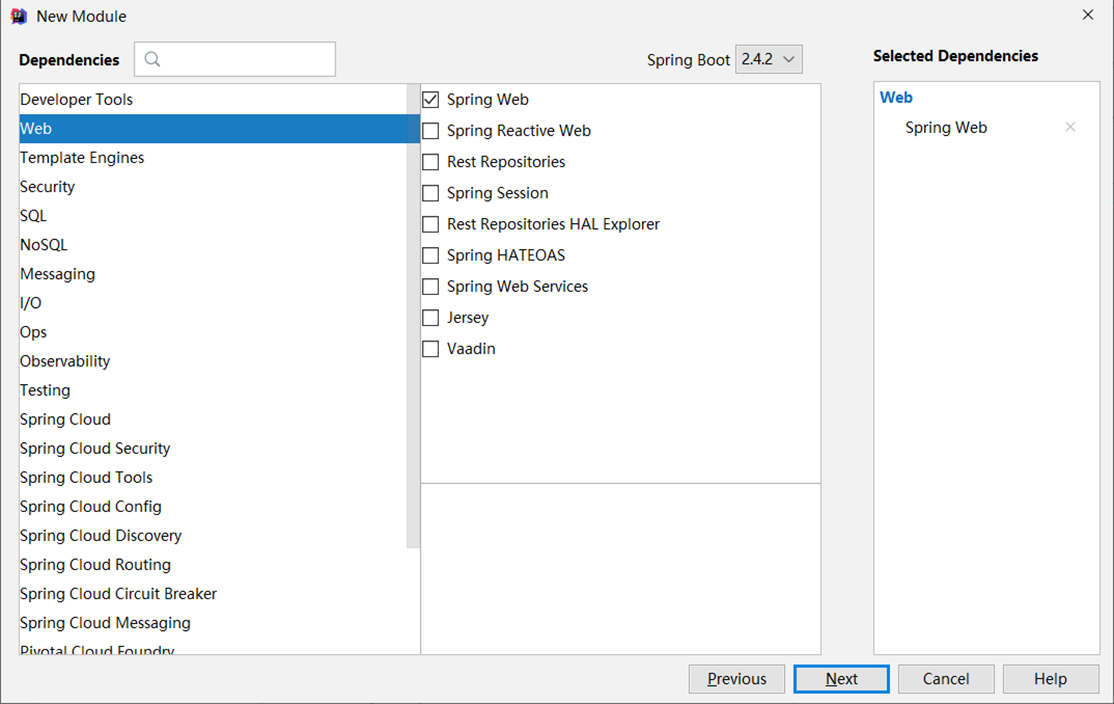Enable the Spring Reactive Web checkbox
The height and width of the screenshot is (704, 1114).
point(431,131)
